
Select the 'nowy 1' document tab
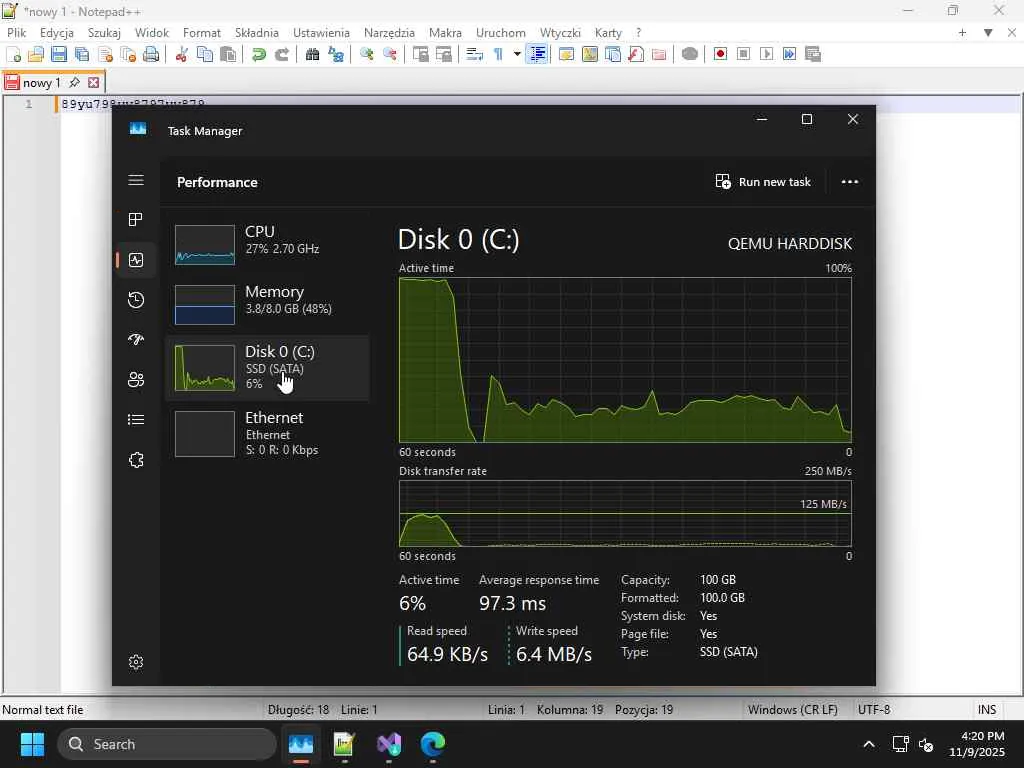tap(40, 83)
